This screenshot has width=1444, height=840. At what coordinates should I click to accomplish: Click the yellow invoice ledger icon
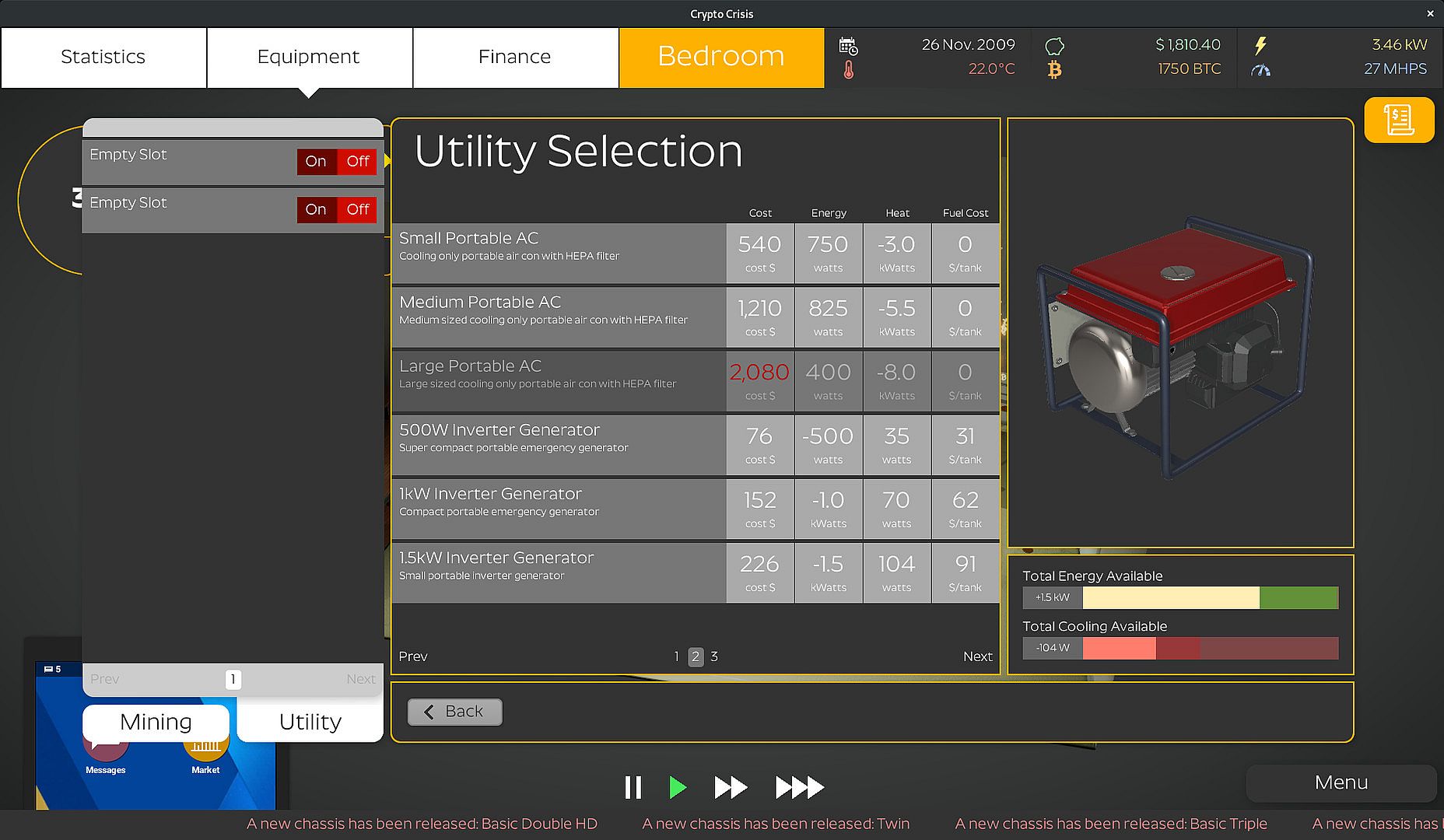pyautogui.click(x=1398, y=120)
